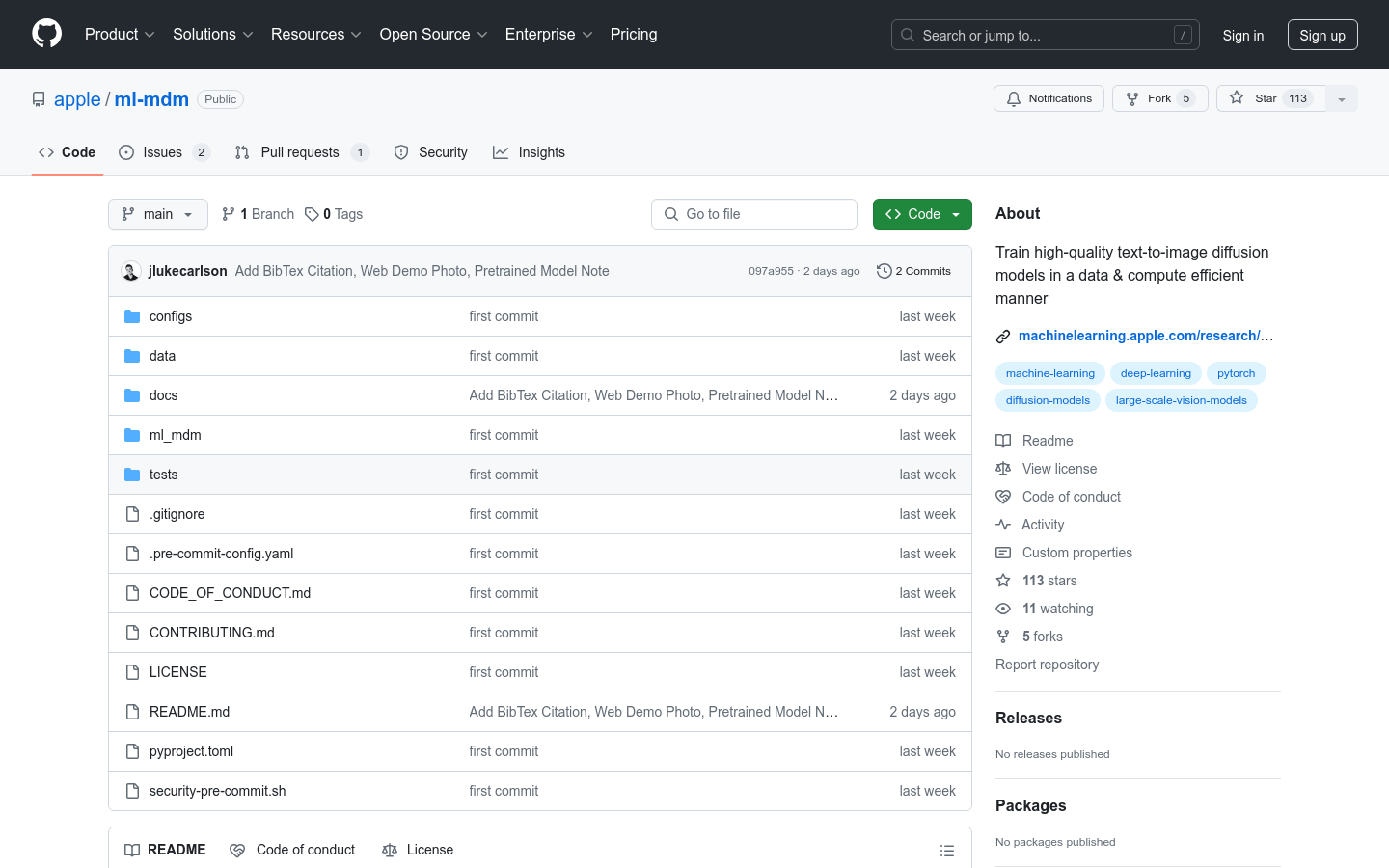Viewport: 1389px width, 868px height.
Task: Click the data folder icon
Action: [132, 356]
